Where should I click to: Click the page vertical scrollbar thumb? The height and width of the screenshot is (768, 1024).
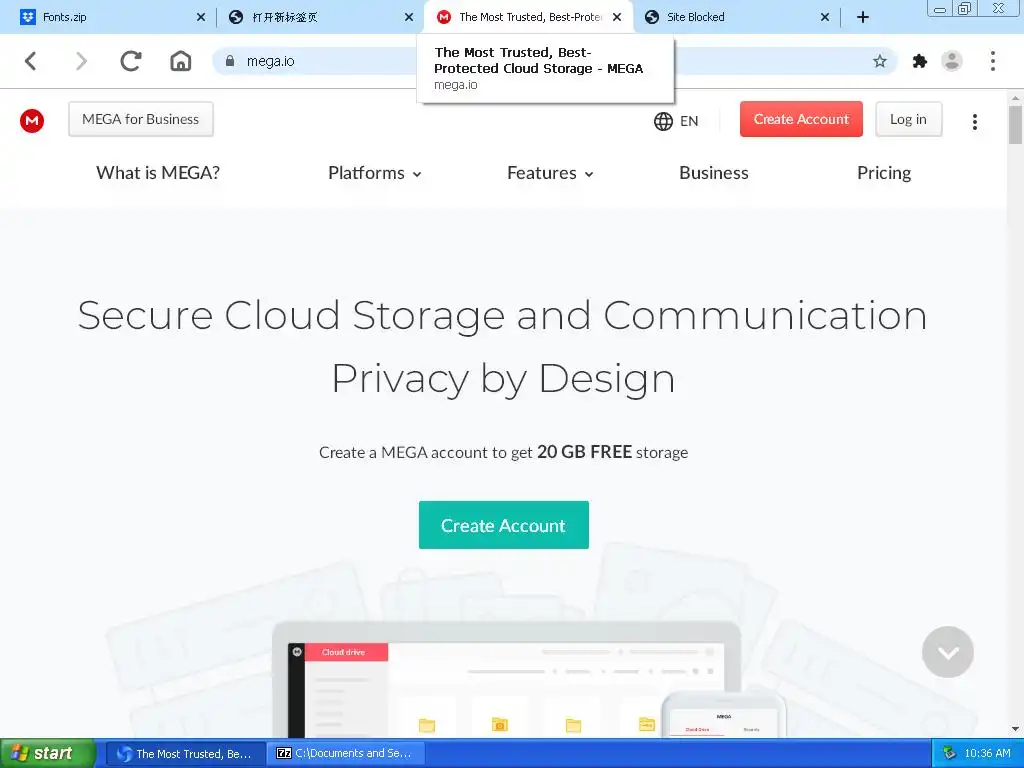point(1015,124)
